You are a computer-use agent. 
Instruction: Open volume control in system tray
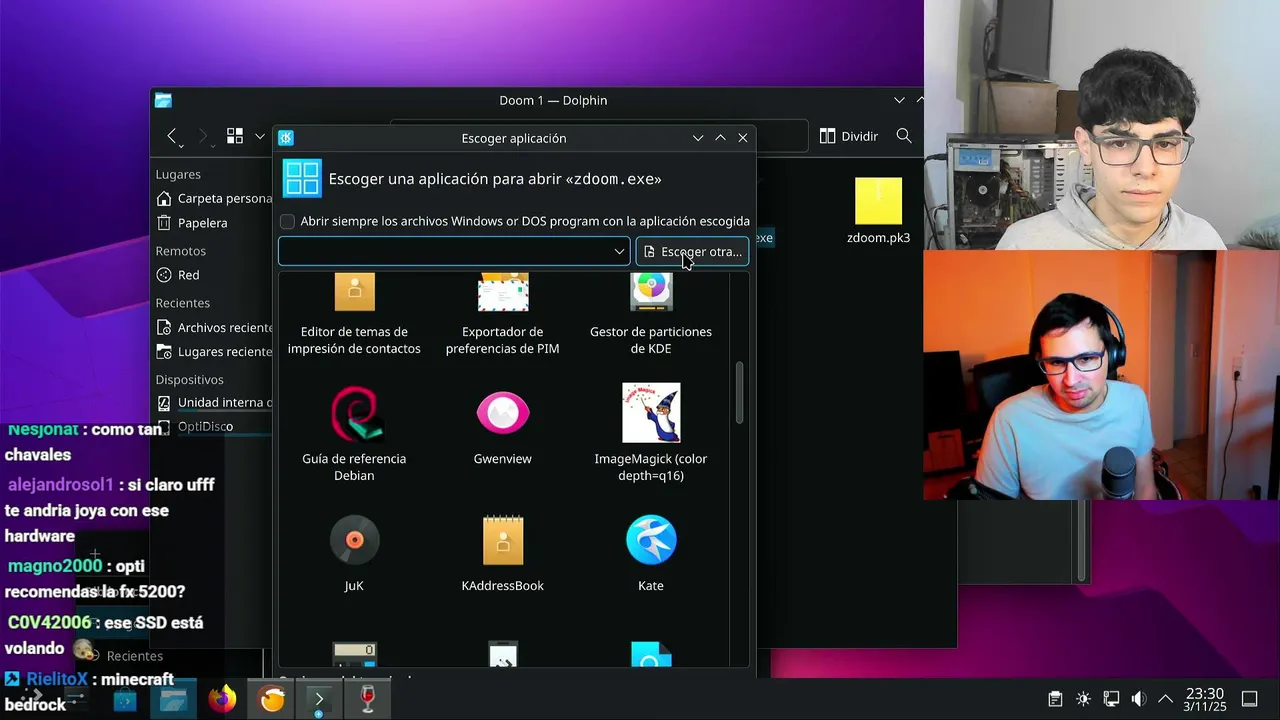pyautogui.click(x=1138, y=699)
